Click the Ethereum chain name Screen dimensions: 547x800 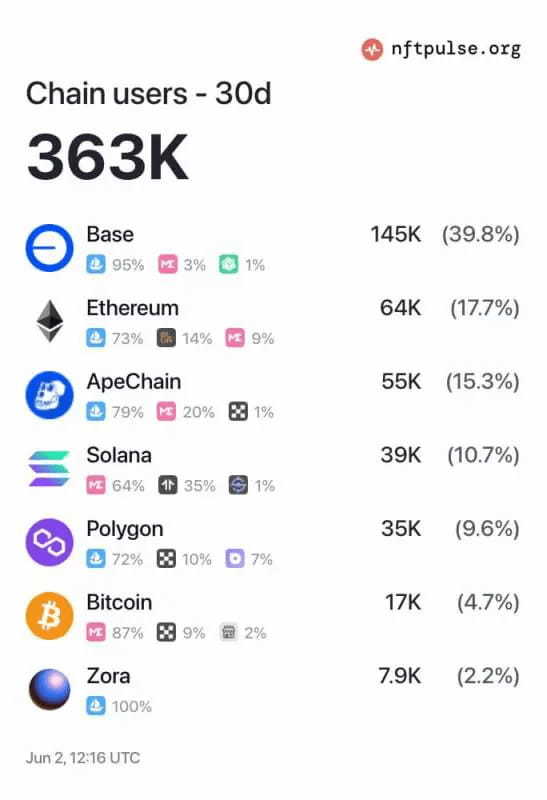pyautogui.click(x=133, y=308)
